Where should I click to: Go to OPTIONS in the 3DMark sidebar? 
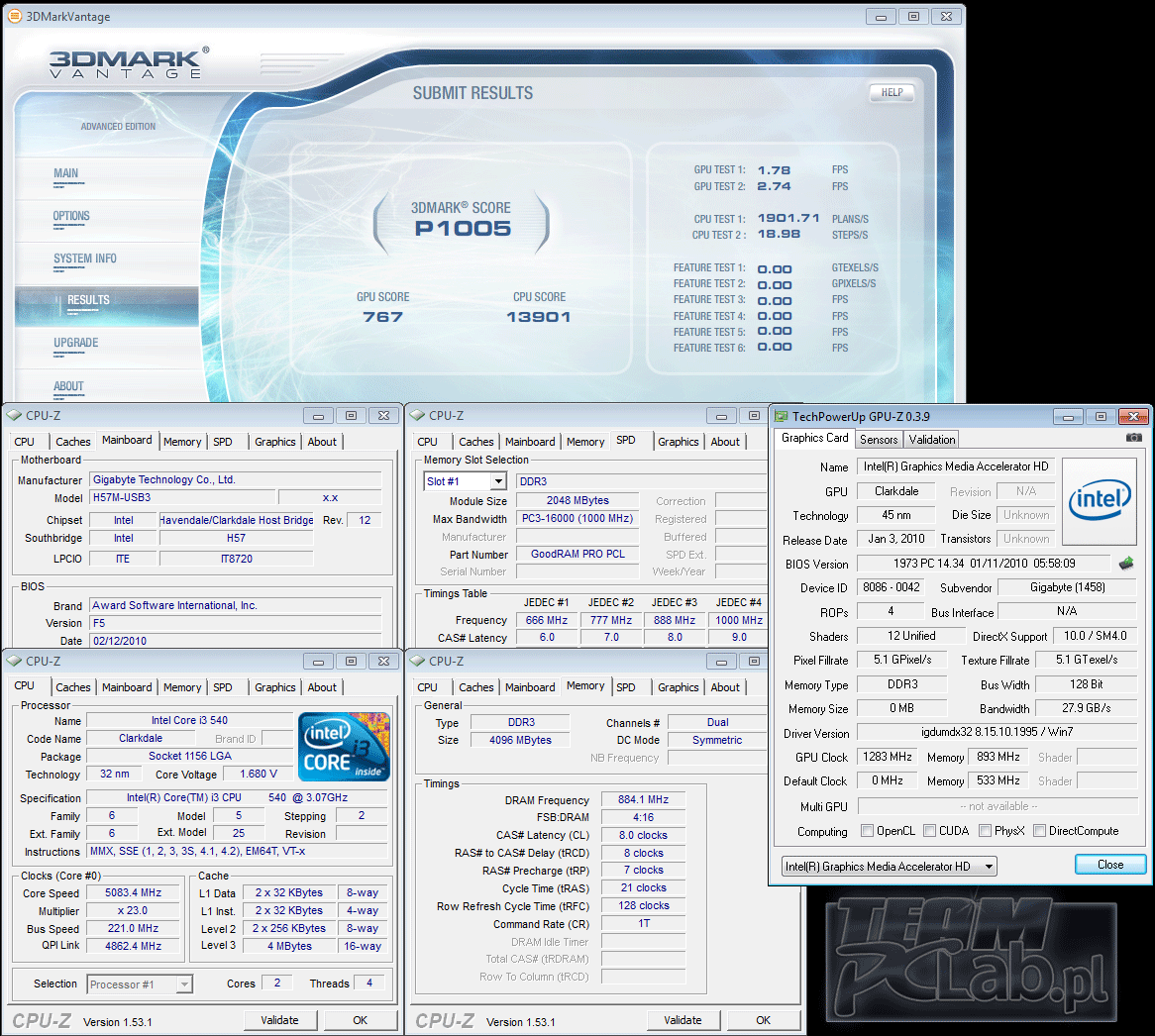[x=71, y=217]
